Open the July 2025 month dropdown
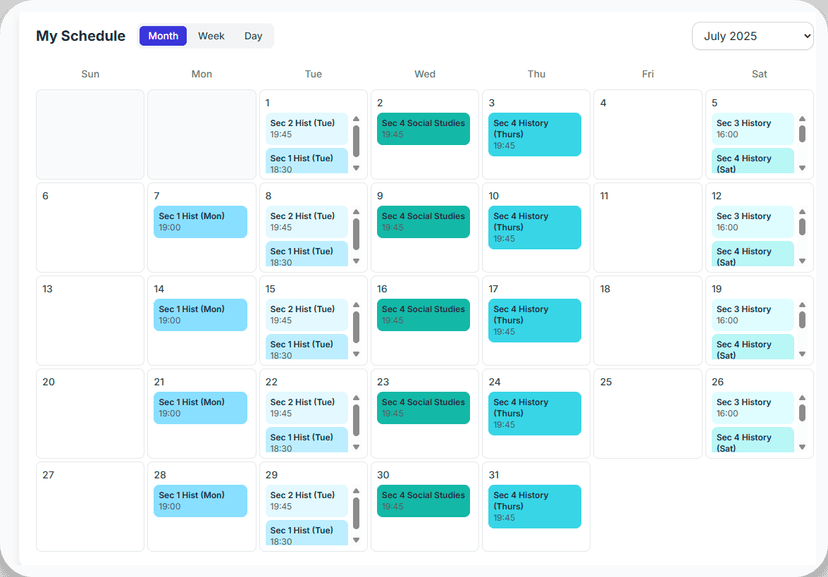This screenshot has width=828, height=577. 753,36
